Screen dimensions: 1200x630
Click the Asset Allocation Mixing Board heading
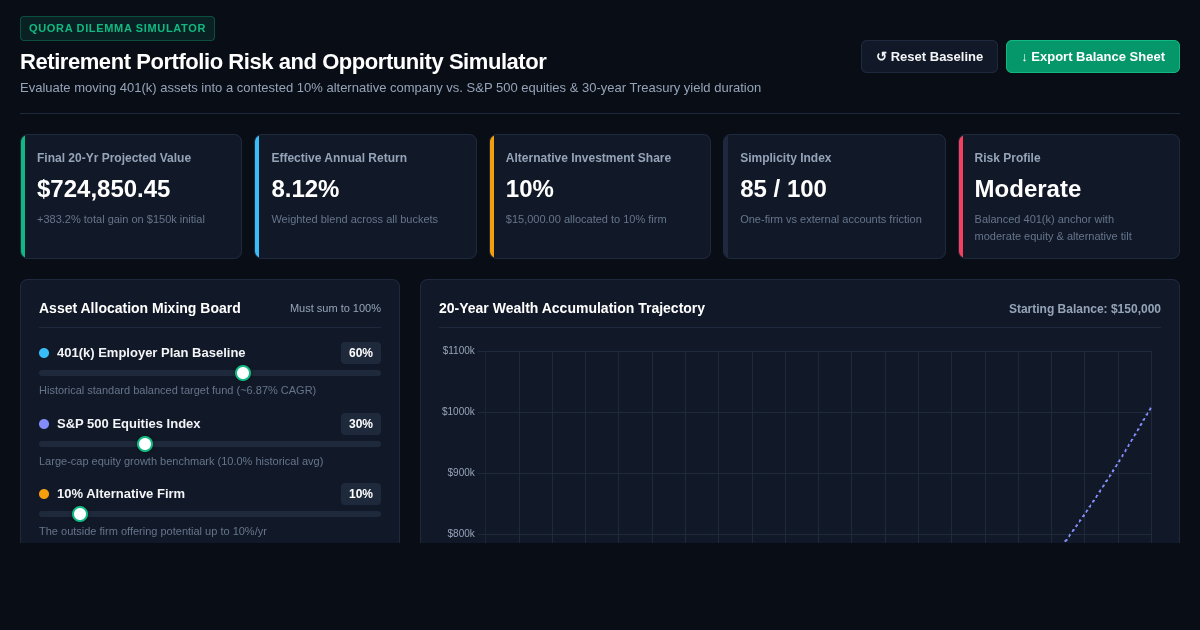click(x=140, y=308)
